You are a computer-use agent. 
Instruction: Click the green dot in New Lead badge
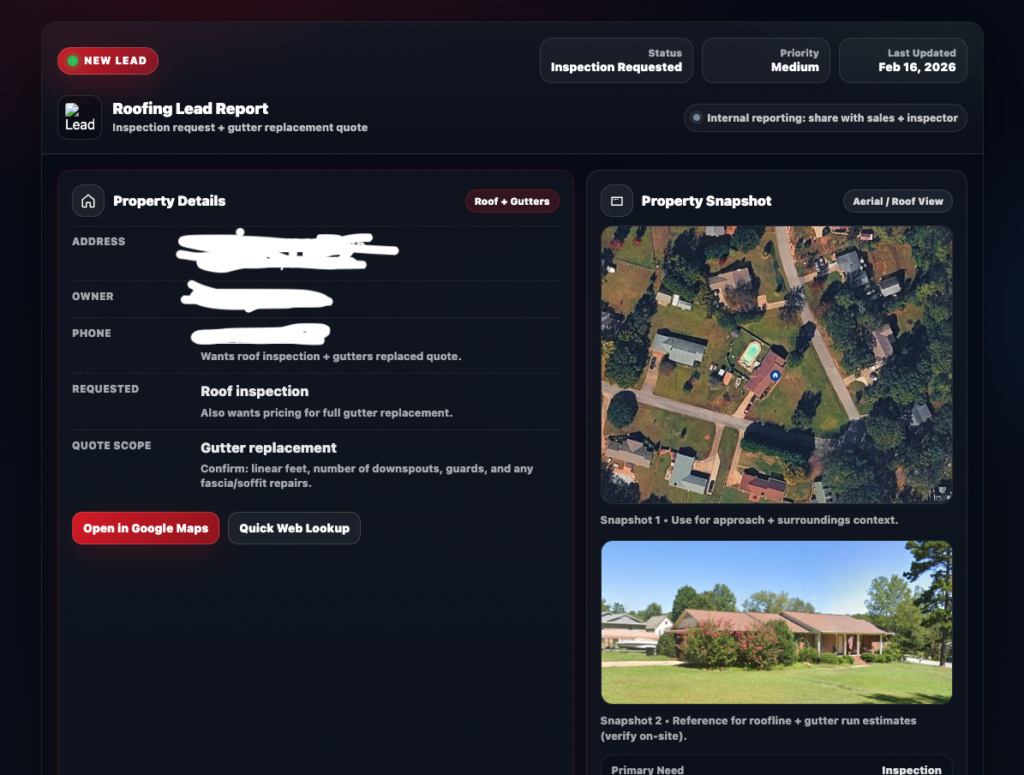pos(73,61)
